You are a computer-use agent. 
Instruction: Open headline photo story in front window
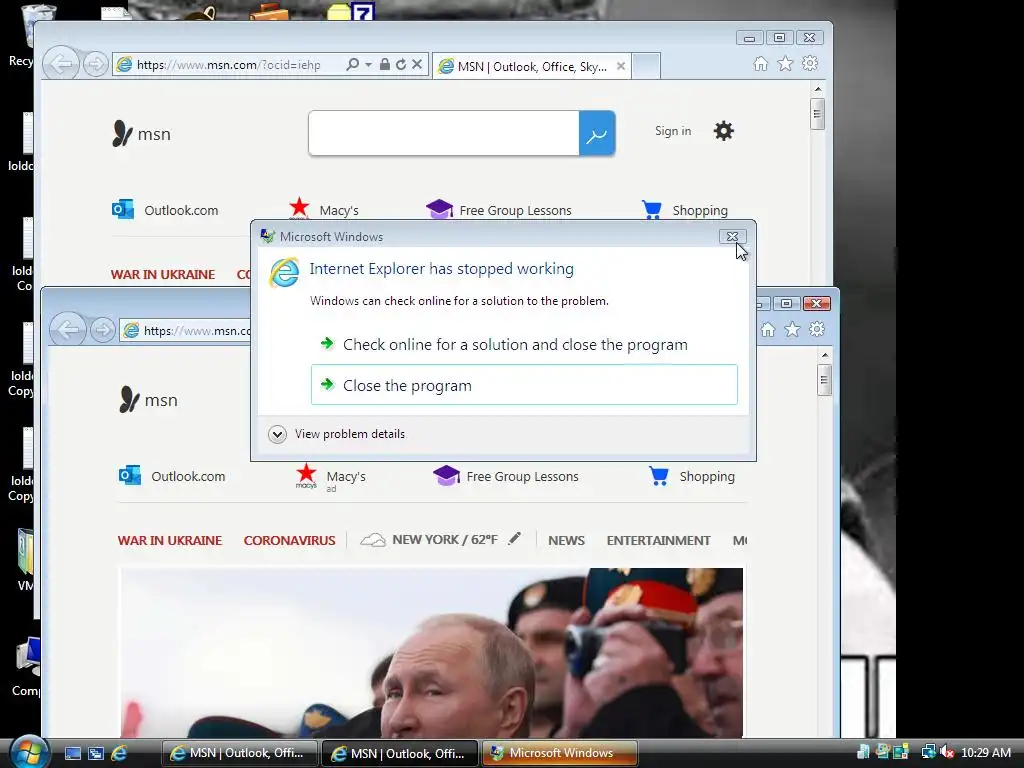pyautogui.click(x=431, y=652)
